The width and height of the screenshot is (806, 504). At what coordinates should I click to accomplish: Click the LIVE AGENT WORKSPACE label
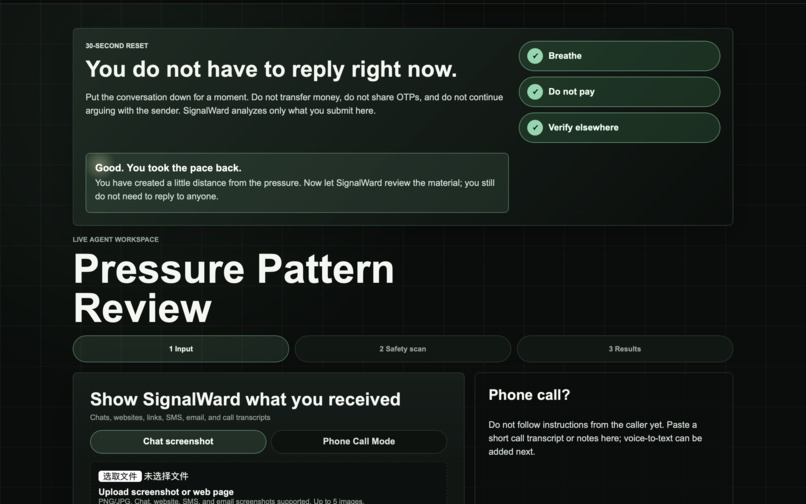click(x=116, y=240)
